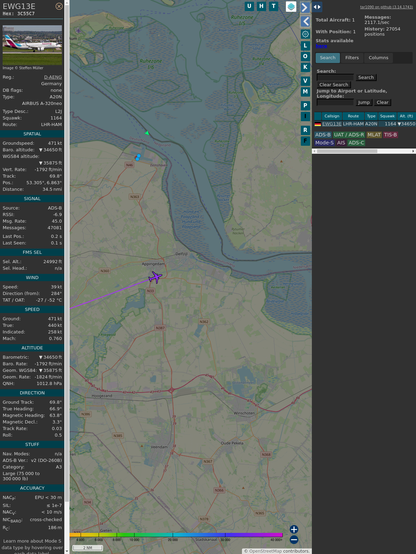Click the FMS SEL section header
The image size is (416, 554).
pyautogui.click(x=32, y=252)
